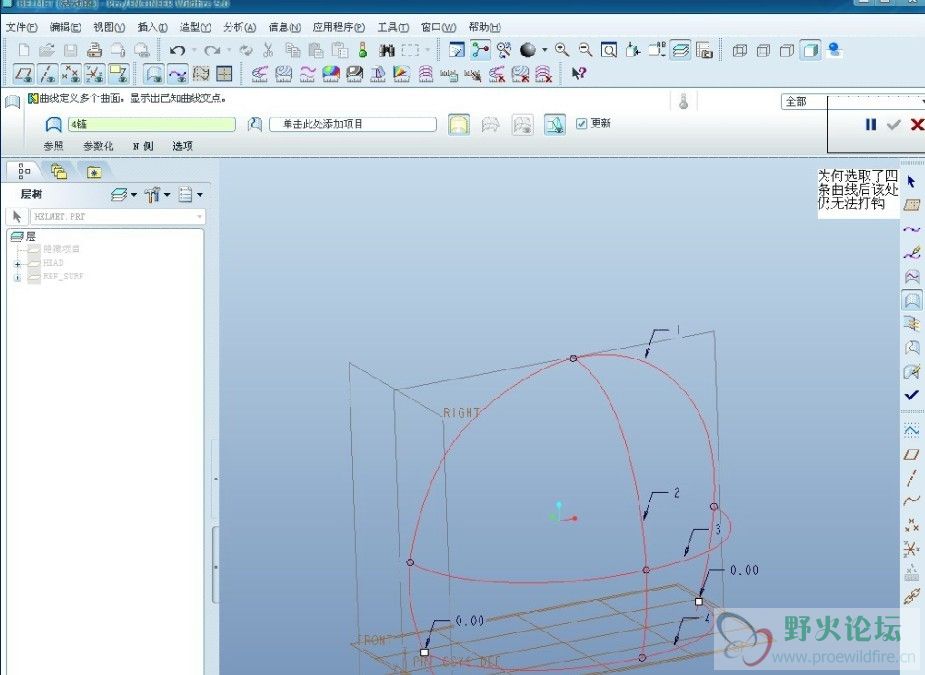Image resolution: width=925 pixels, height=675 pixels.
Task: Click the Save disk icon
Action: click(71, 50)
